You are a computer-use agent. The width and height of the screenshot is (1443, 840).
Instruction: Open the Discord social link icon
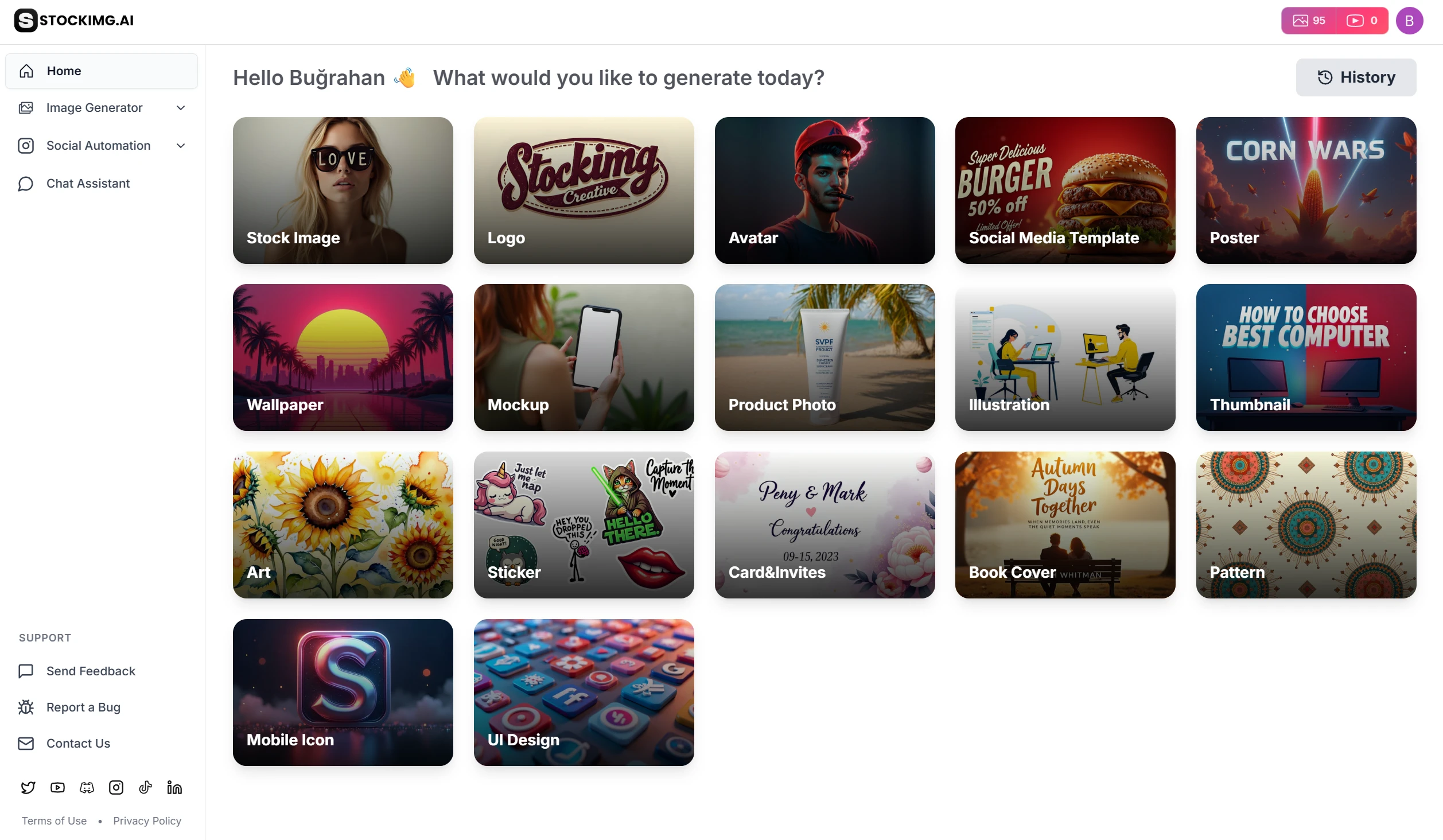click(87, 787)
